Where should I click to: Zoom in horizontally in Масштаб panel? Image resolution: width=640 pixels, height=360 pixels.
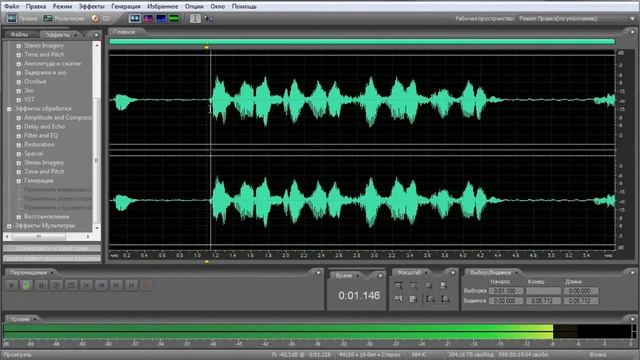[398, 286]
